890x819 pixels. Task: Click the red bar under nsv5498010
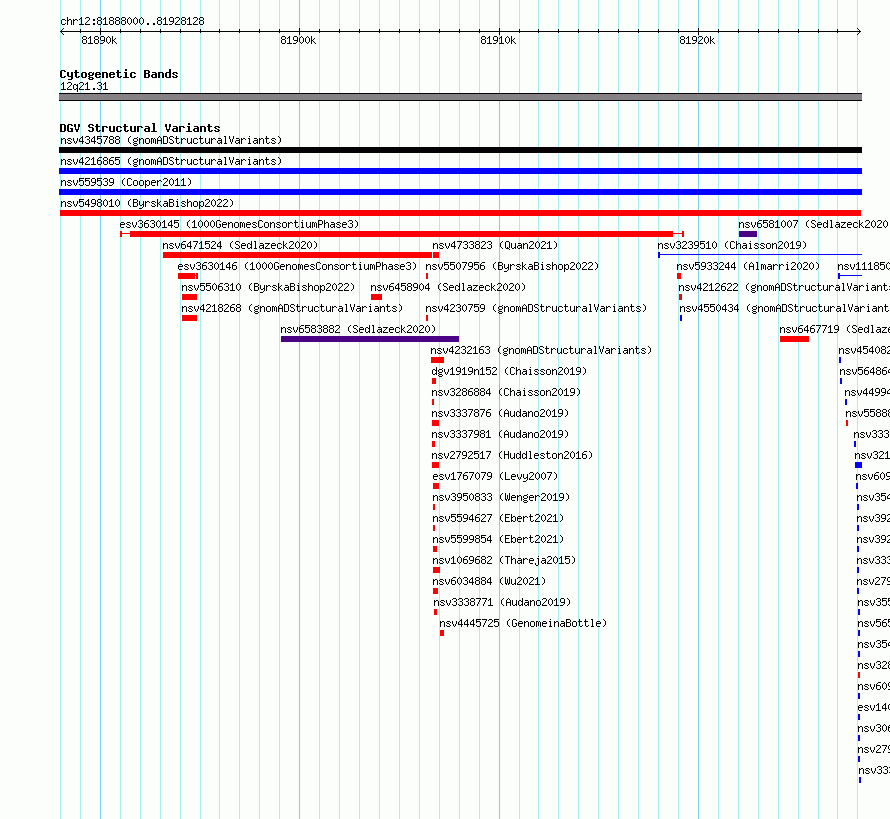460,213
